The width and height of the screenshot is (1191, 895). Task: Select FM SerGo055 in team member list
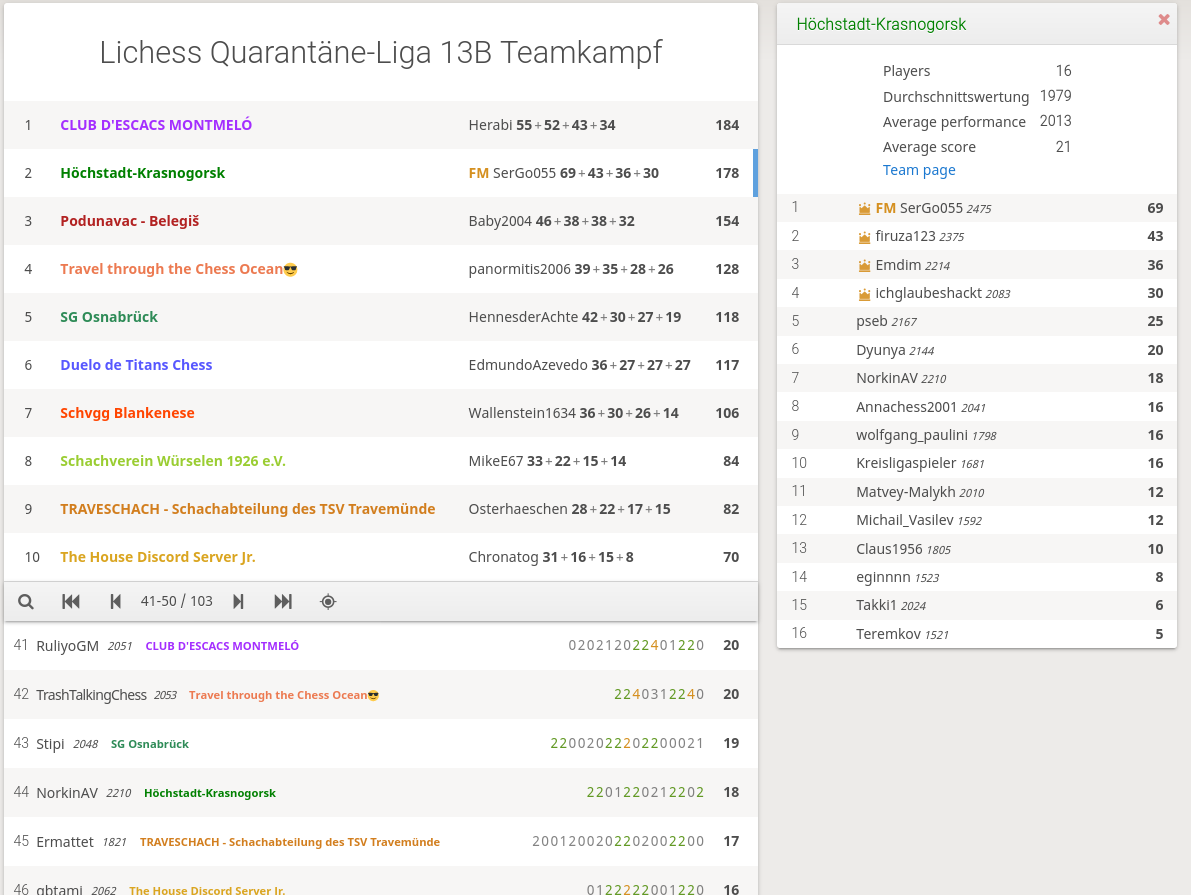[977, 208]
